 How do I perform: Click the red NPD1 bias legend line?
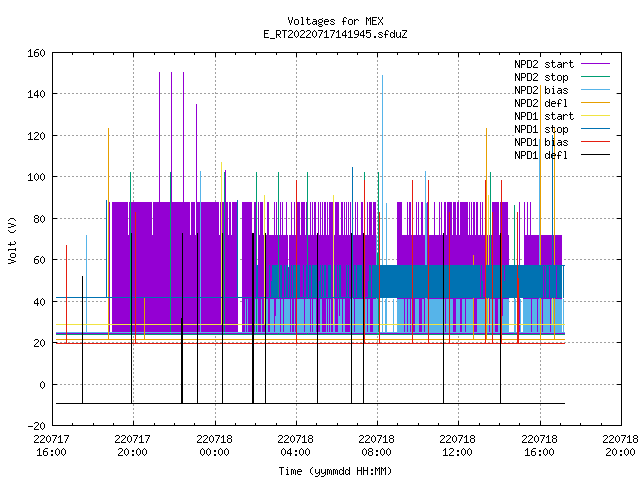pyautogui.click(x=595, y=142)
